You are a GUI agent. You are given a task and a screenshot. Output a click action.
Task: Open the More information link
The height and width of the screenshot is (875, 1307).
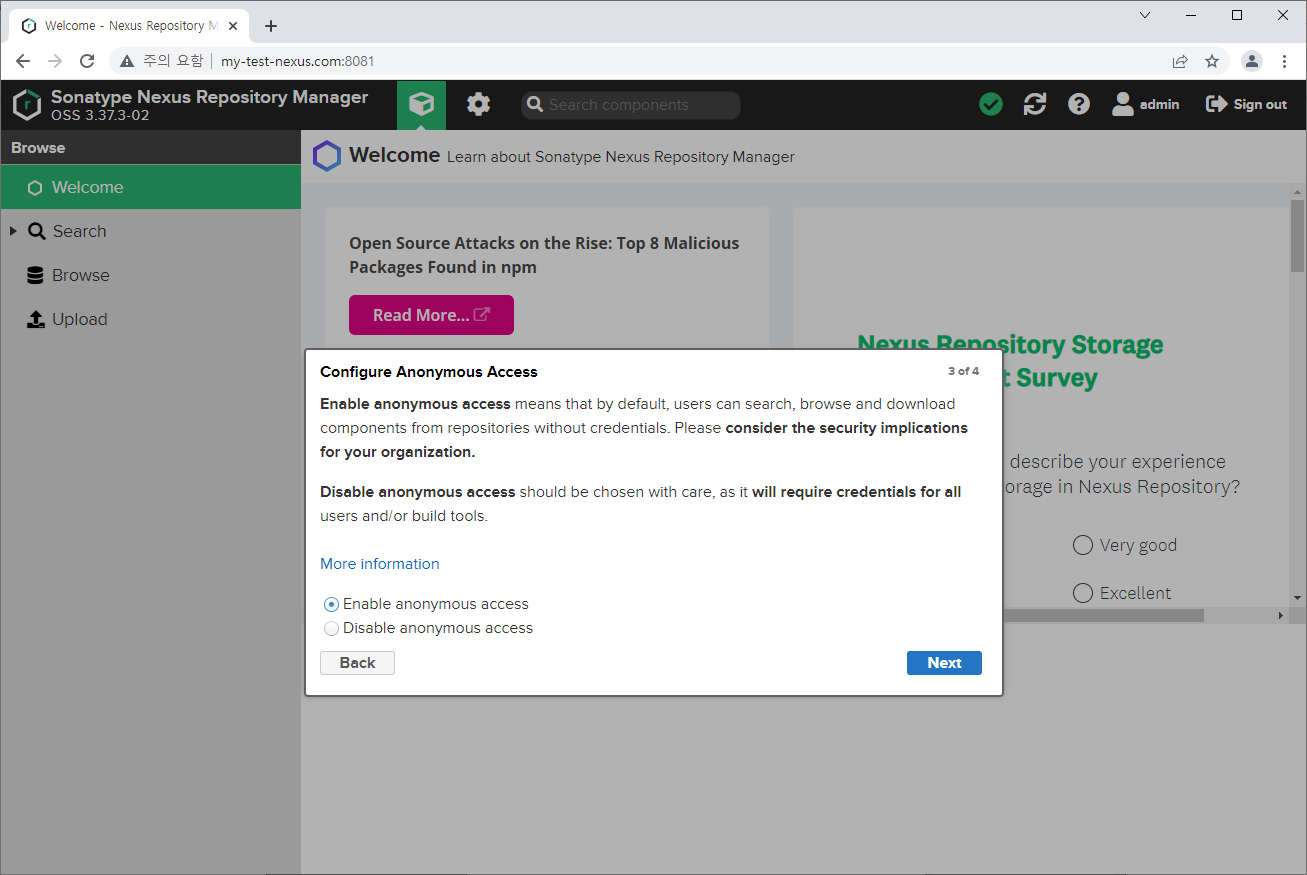(380, 564)
